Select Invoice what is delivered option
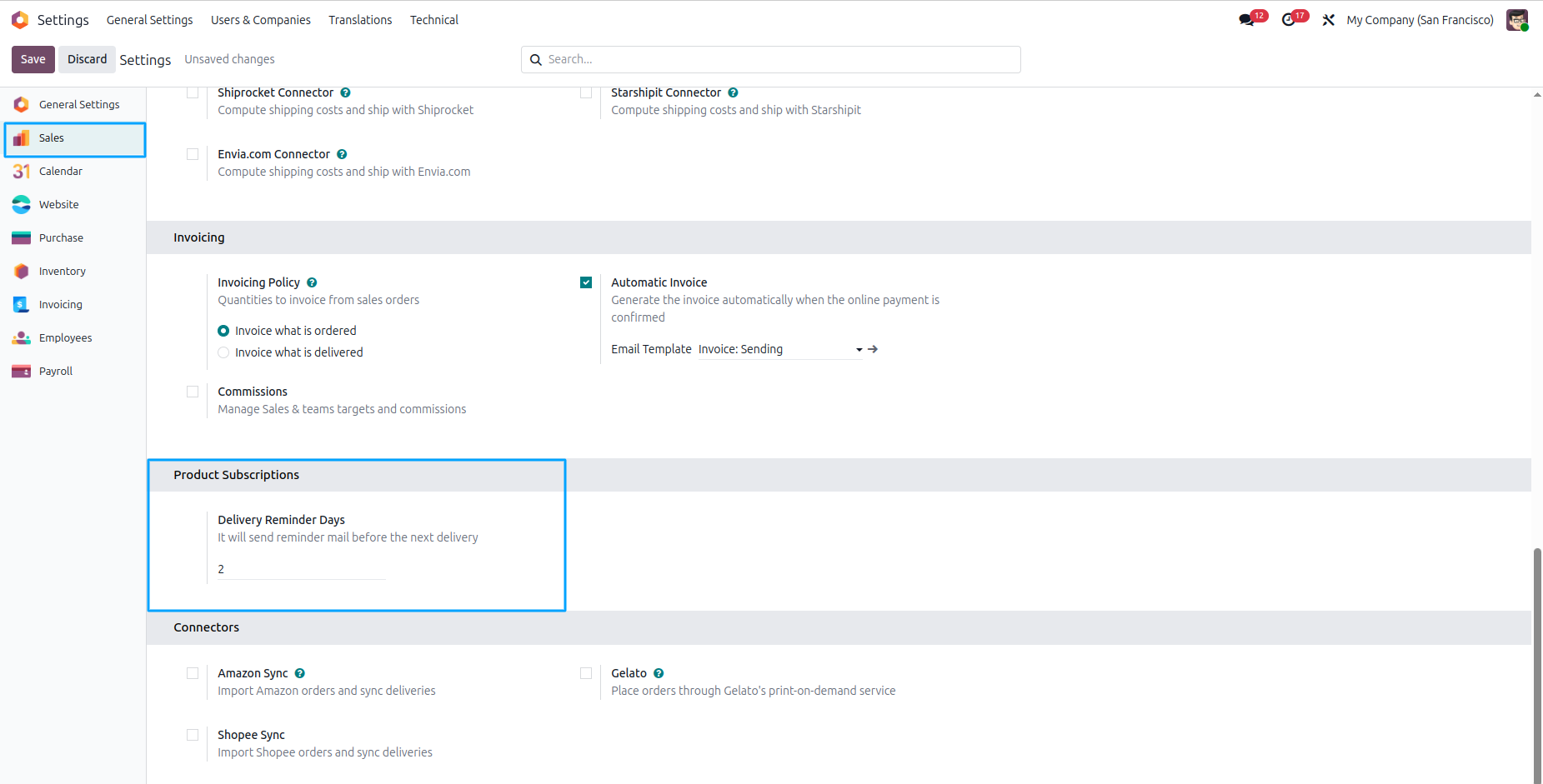 pyautogui.click(x=223, y=352)
